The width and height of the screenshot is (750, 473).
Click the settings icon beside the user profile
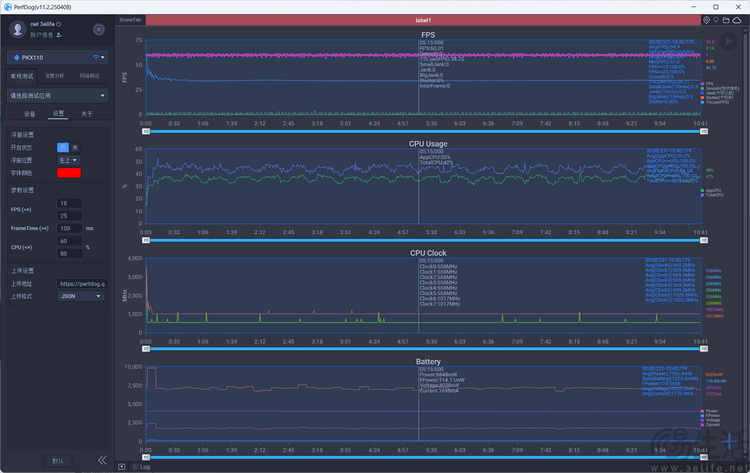point(98,30)
